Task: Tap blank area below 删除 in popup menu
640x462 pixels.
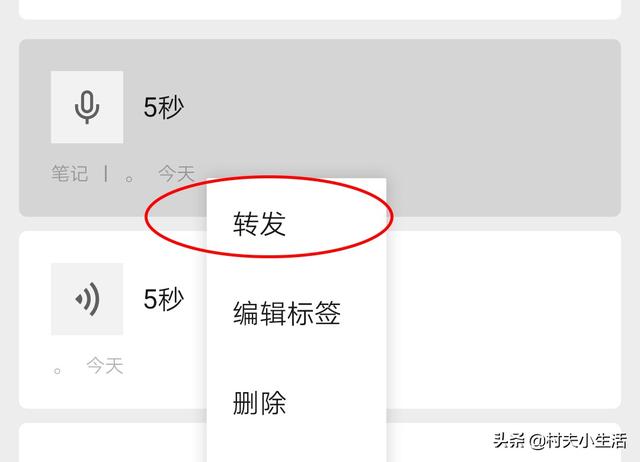Action: [x=297, y=443]
